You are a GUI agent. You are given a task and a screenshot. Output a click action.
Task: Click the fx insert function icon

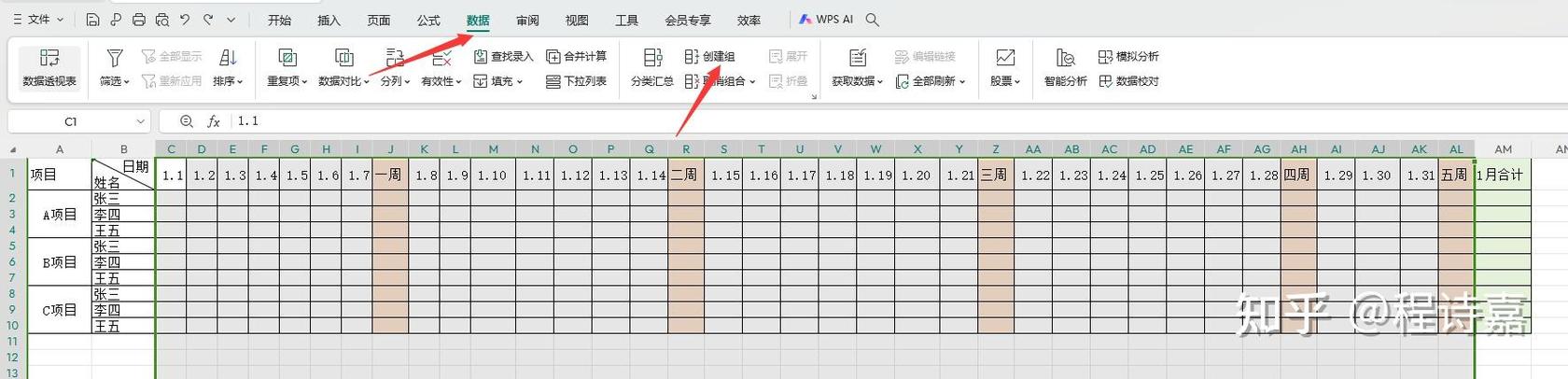pyautogui.click(x=214, y=121)
